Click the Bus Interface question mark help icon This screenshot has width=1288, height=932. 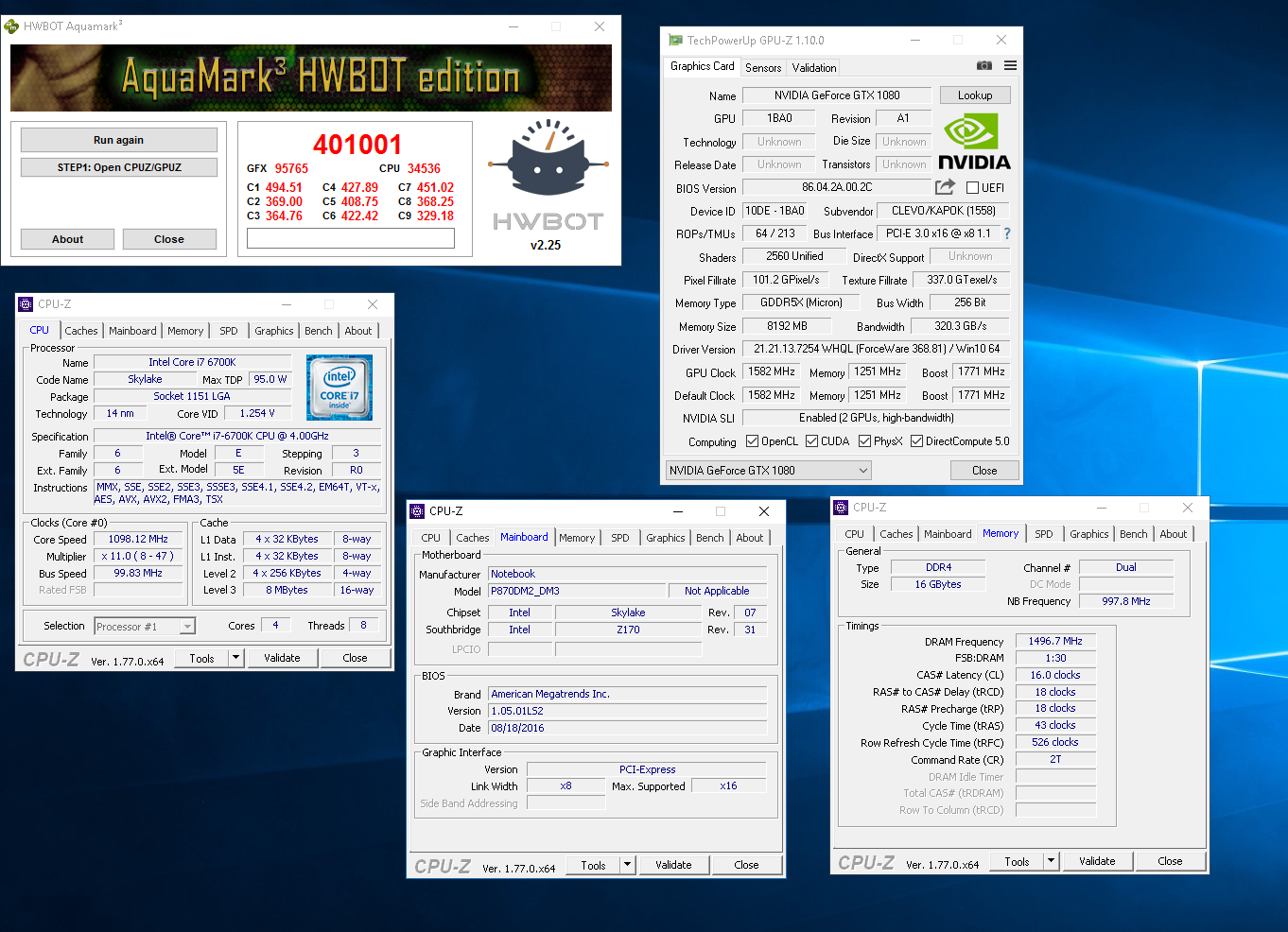click(x=1007, y=233)
